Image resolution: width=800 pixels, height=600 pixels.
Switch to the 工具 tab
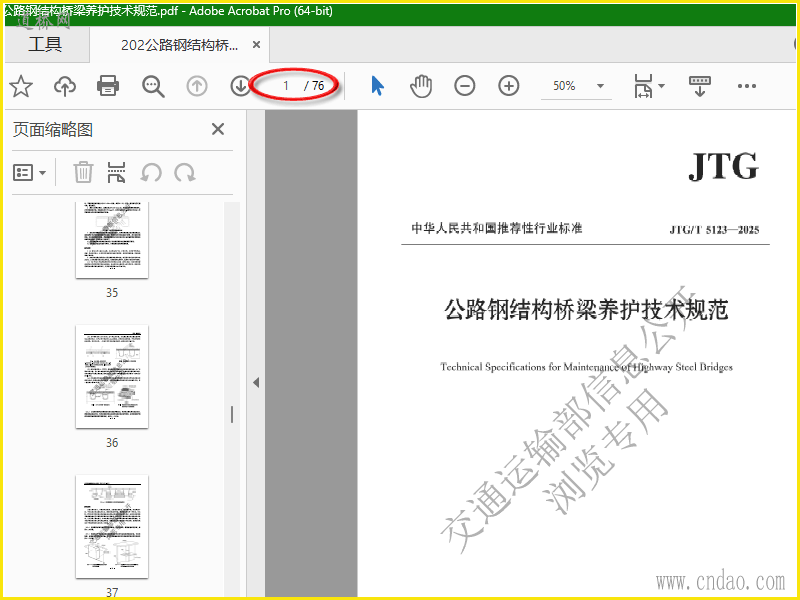tap(45, 44)
